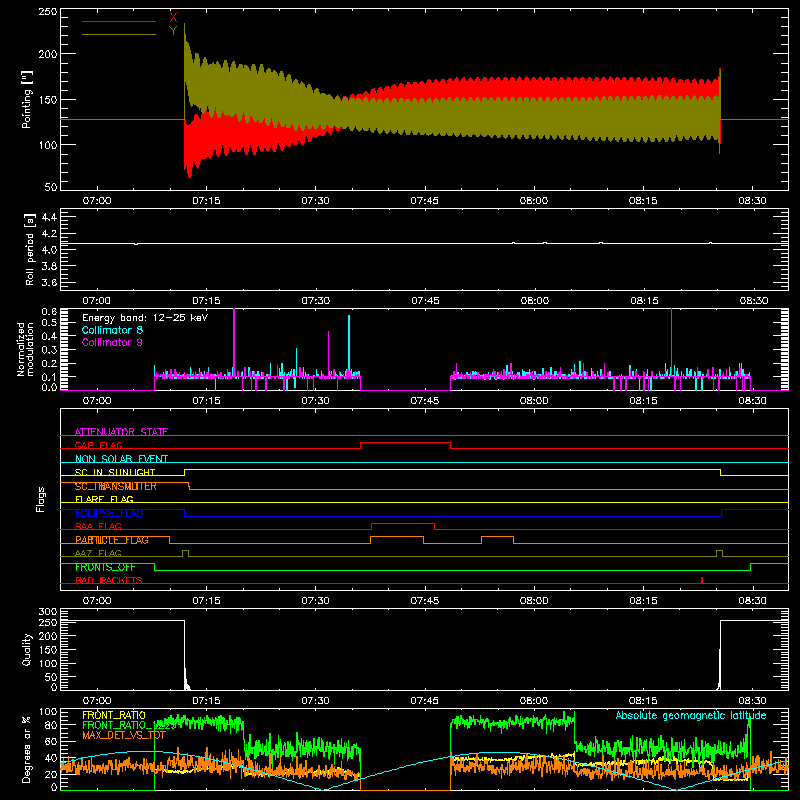
Task: Click the raised SAA_FLAG step segment
Action: (403, 523)
